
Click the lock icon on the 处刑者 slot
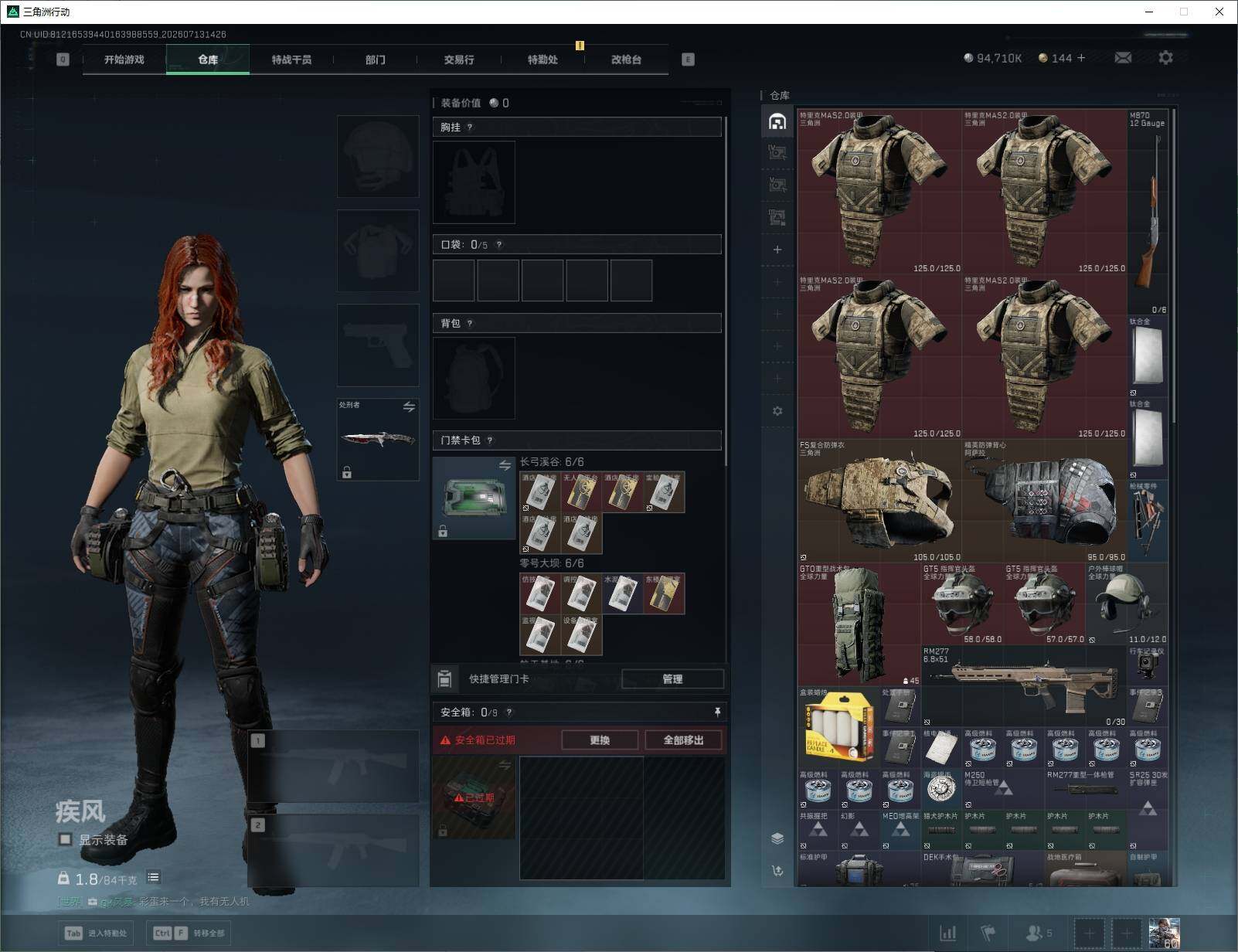[347, 472]
